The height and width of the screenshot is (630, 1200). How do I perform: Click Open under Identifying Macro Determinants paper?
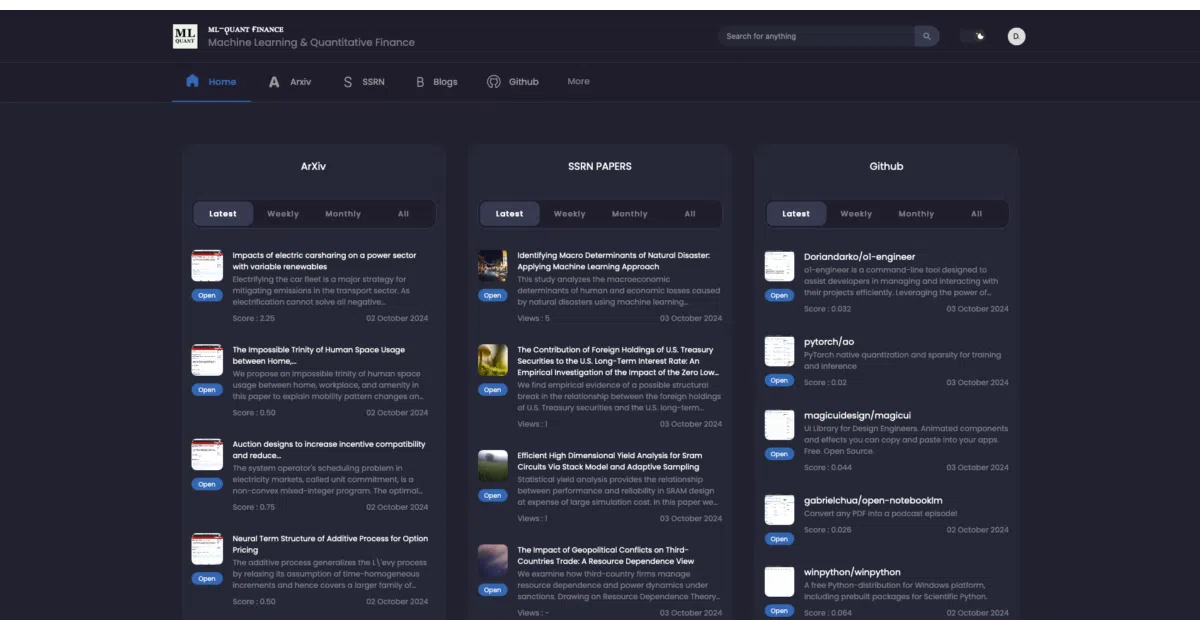tap(492, 295)
